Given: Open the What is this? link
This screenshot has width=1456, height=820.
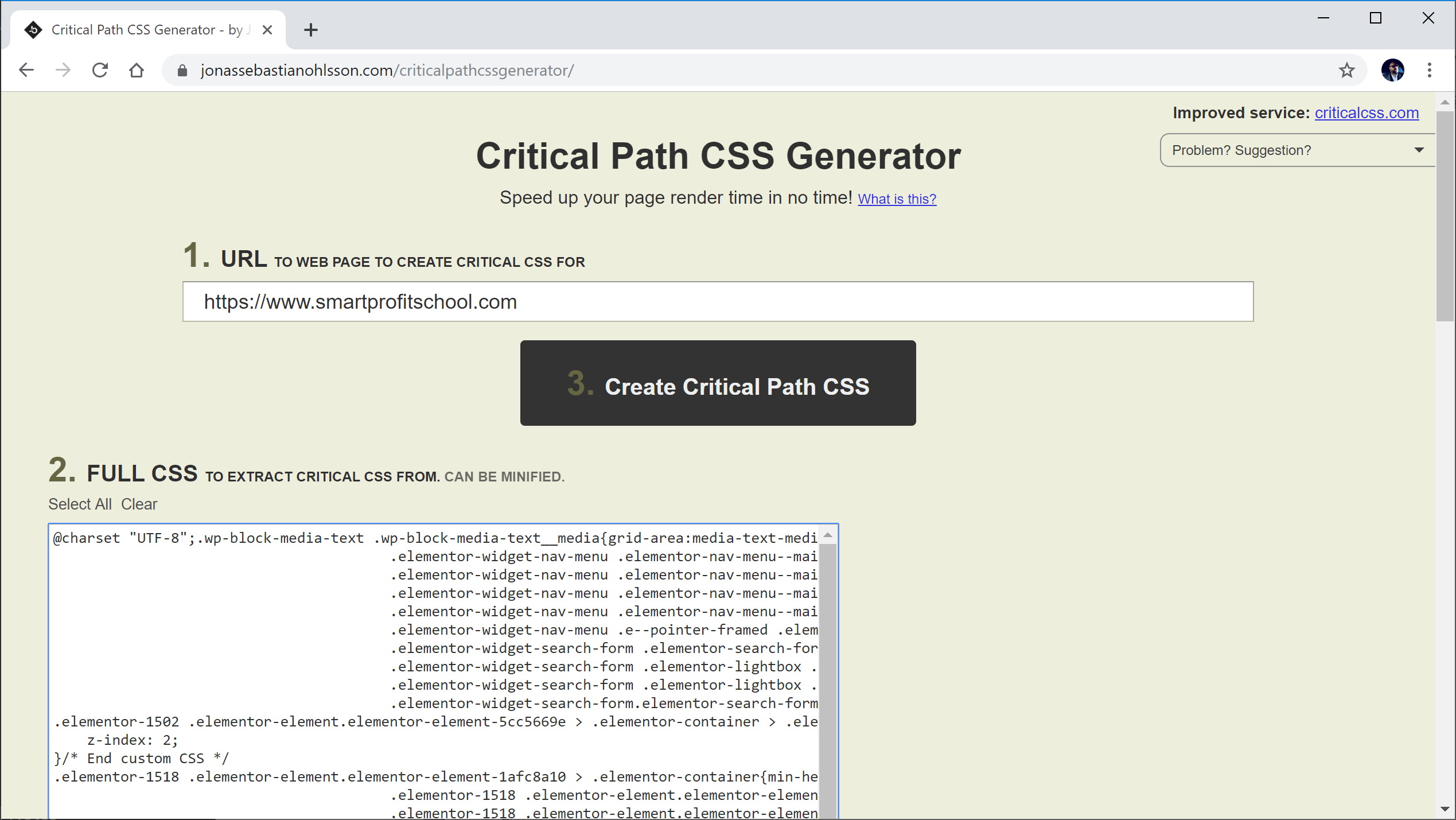Looking at the screenshot, I should coord(897,199).
